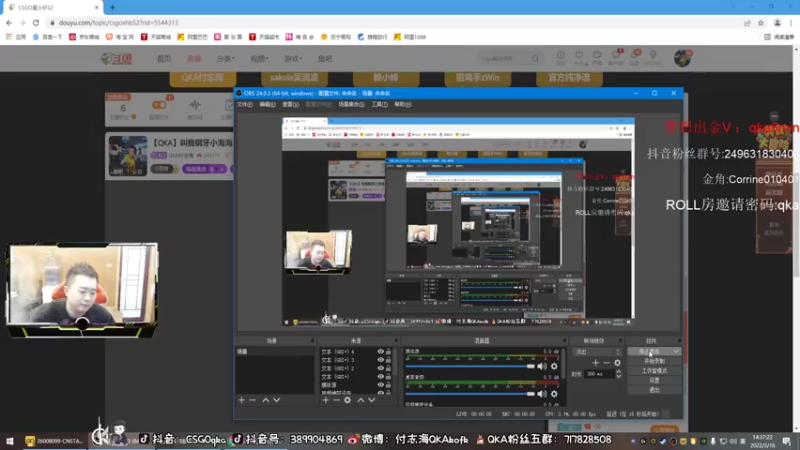800x450 pixels.
Task: Click 工作室模式 button in OBS
Action: click(x=654, y=371)
